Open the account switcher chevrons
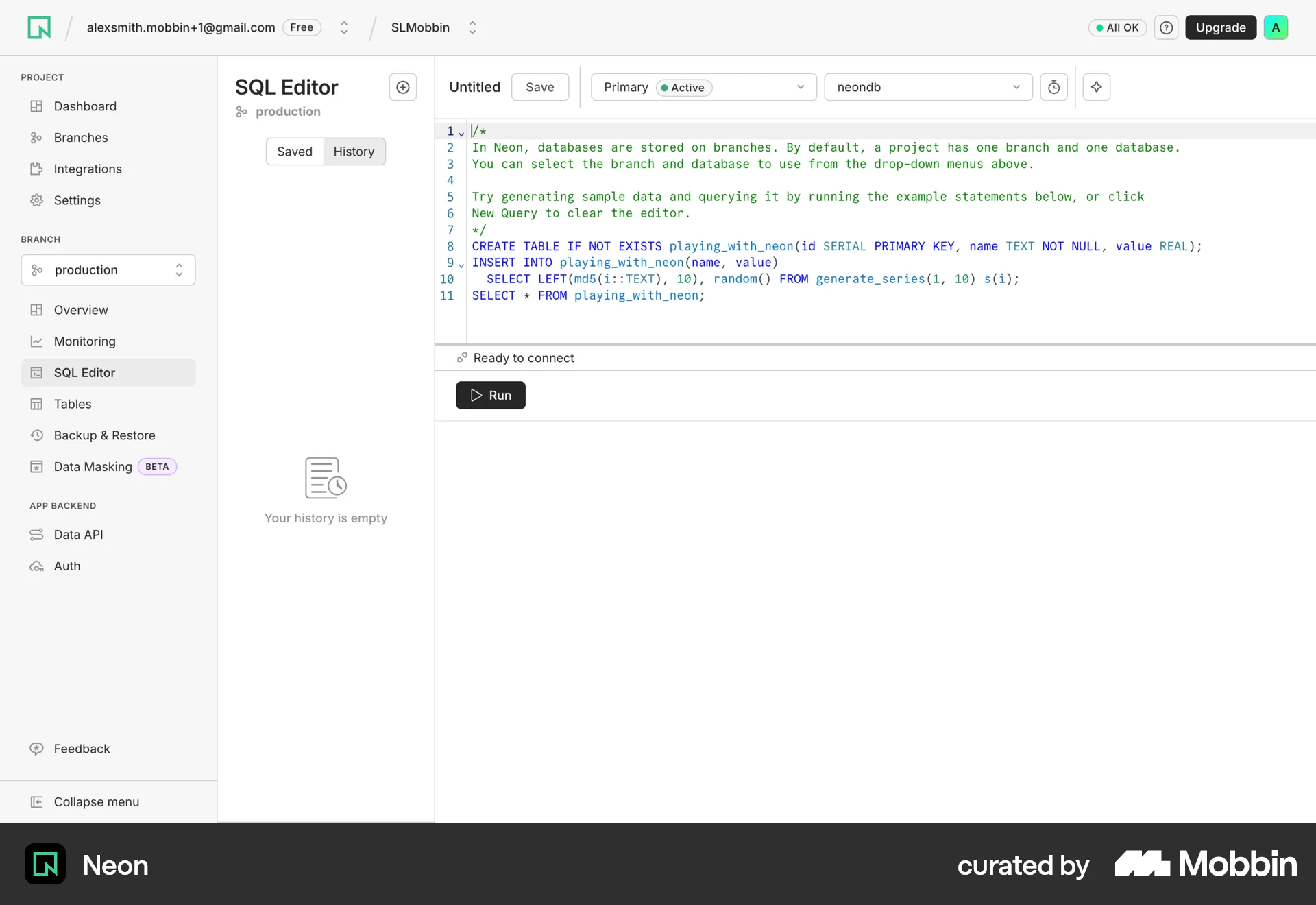 (x=344, y=27)
